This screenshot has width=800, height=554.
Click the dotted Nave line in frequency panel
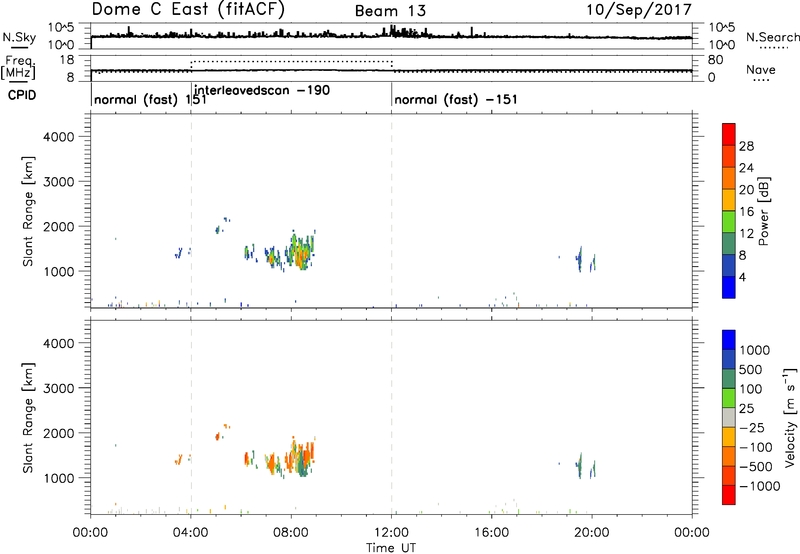coord(291,61)
